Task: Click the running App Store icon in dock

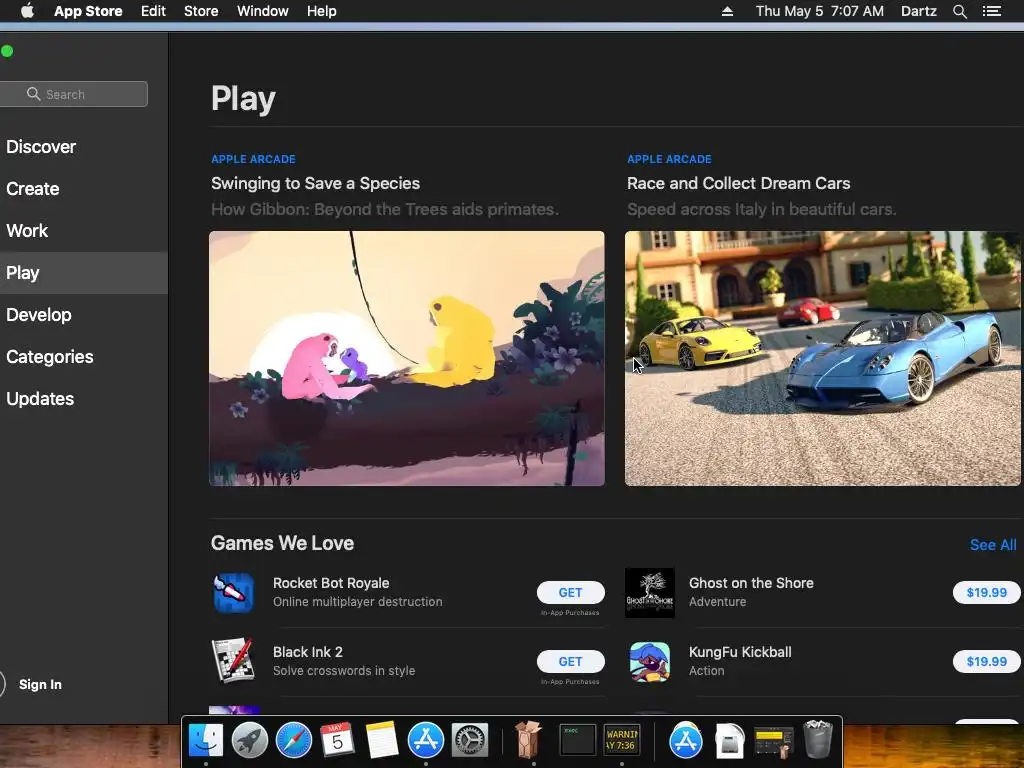Action: (426, 741)
